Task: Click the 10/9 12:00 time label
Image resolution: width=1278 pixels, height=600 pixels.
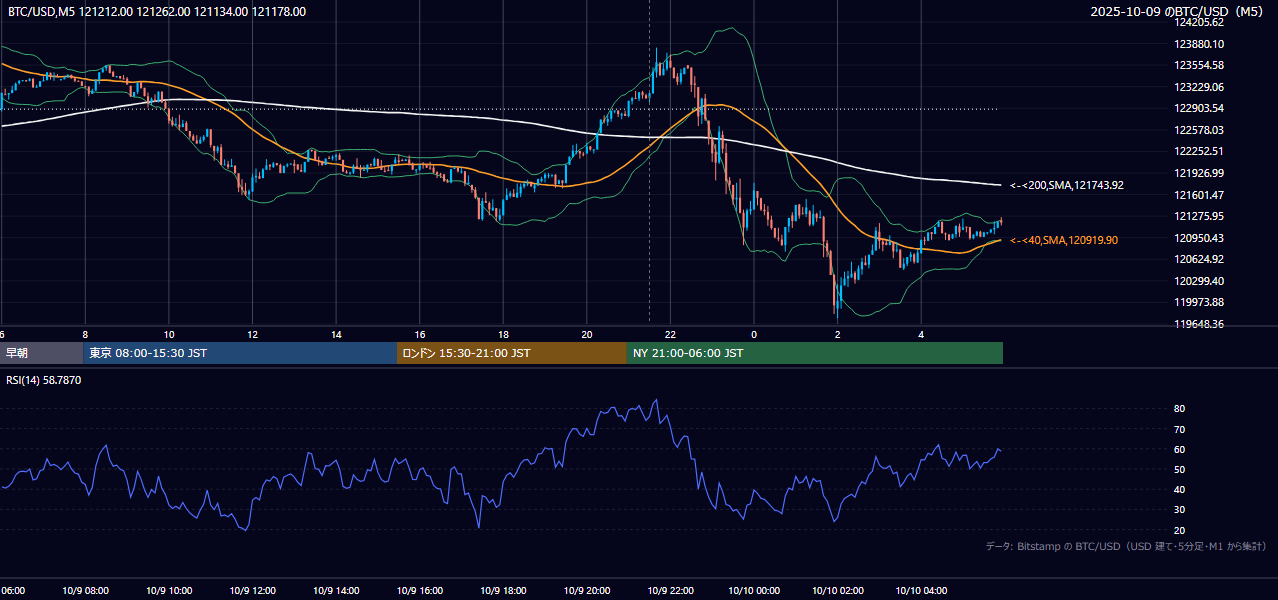Action: point(252,591)
